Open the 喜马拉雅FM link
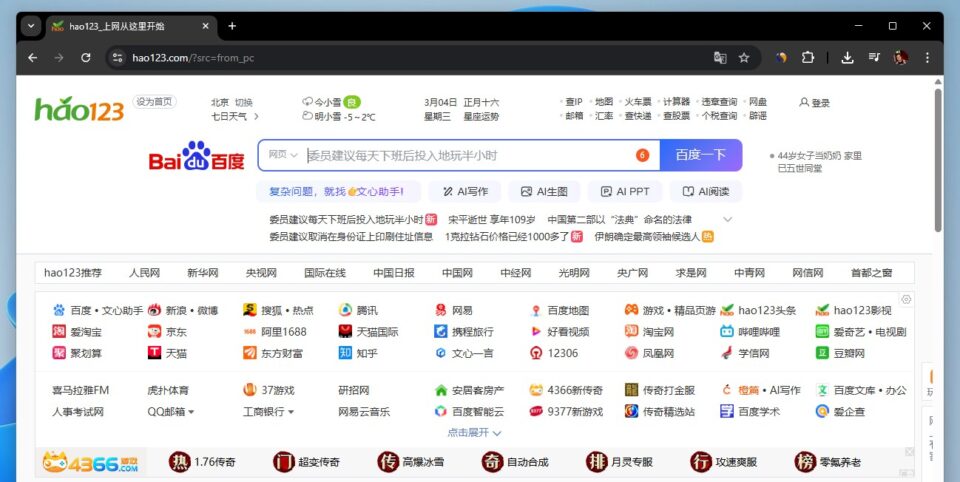Image resolution: width=960 pixels, height=482 pixels. [x=81, y=391]
